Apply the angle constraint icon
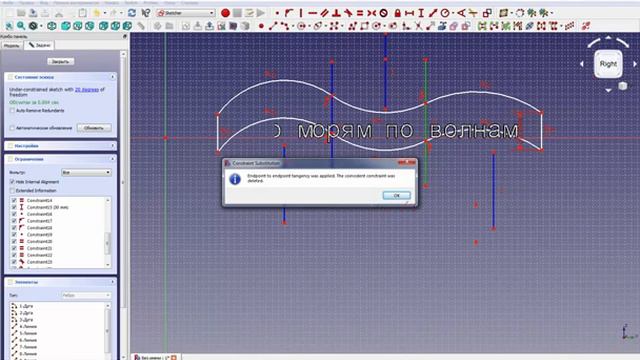 (461, 13)
